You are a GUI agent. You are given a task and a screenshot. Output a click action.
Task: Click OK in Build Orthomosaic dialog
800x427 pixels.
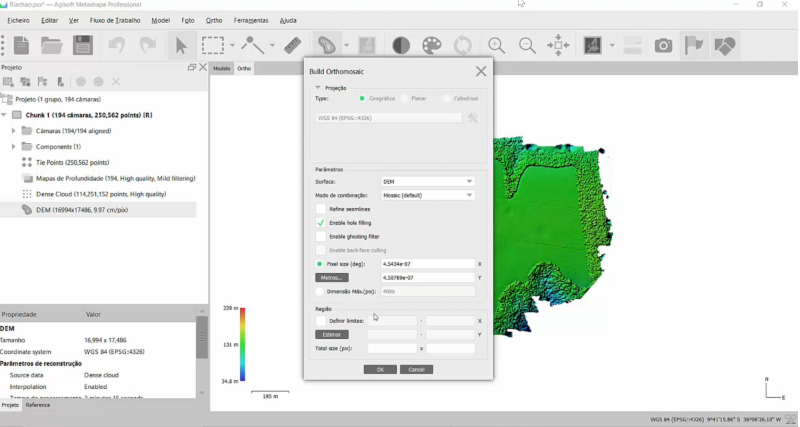tap(380, 369)
